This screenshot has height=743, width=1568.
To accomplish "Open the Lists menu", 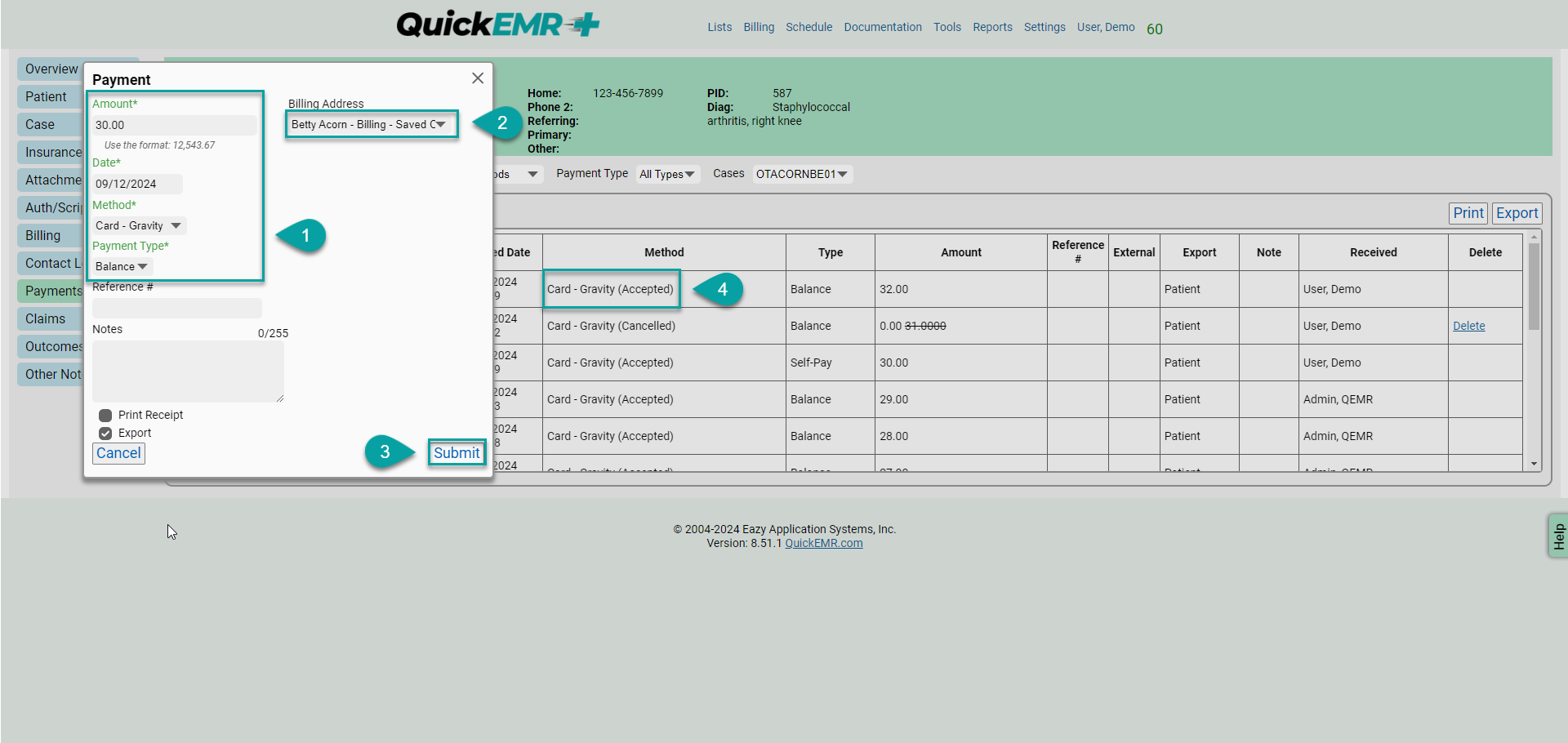I will tap(719, 27).
